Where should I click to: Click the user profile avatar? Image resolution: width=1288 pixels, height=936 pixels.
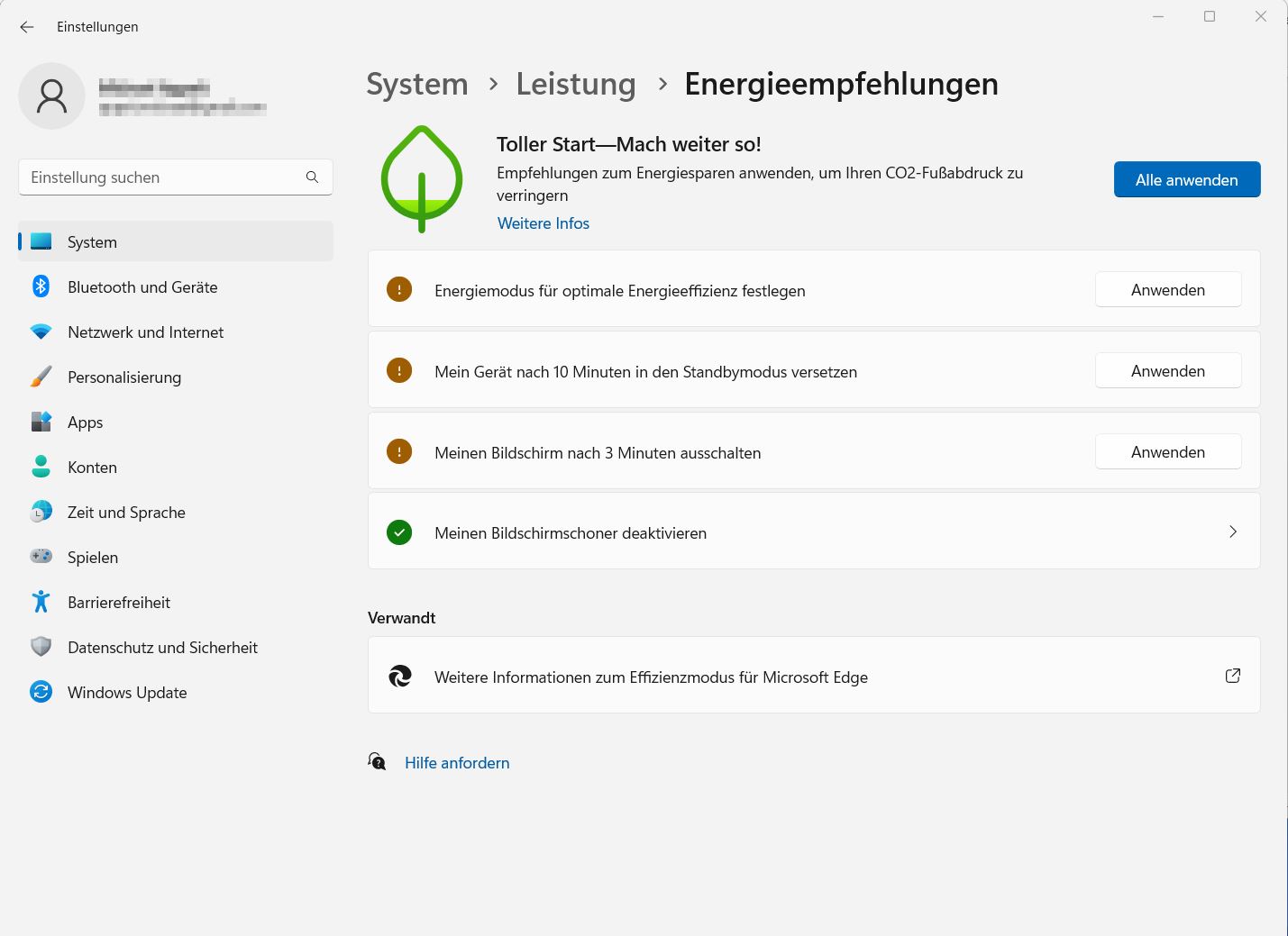pos(51,95)
